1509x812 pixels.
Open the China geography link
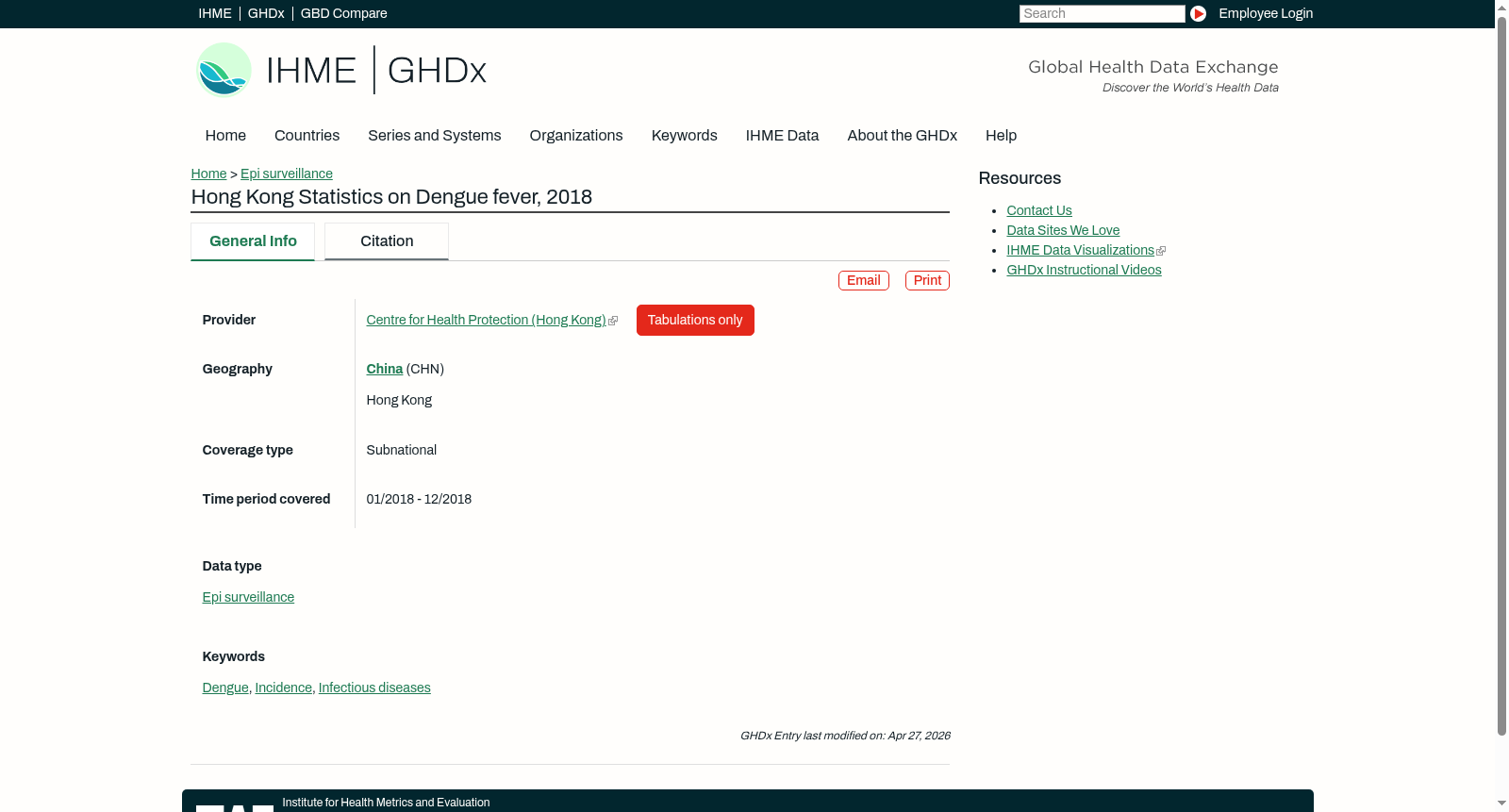[x=385, y=370]
